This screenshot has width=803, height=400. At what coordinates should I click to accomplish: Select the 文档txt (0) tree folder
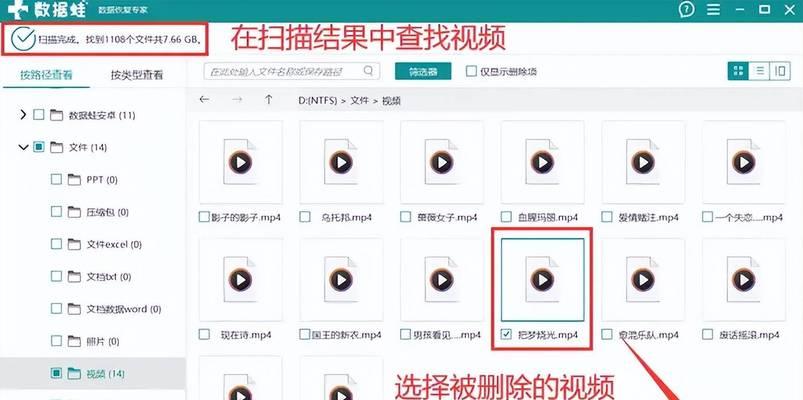tap(109, 277)
